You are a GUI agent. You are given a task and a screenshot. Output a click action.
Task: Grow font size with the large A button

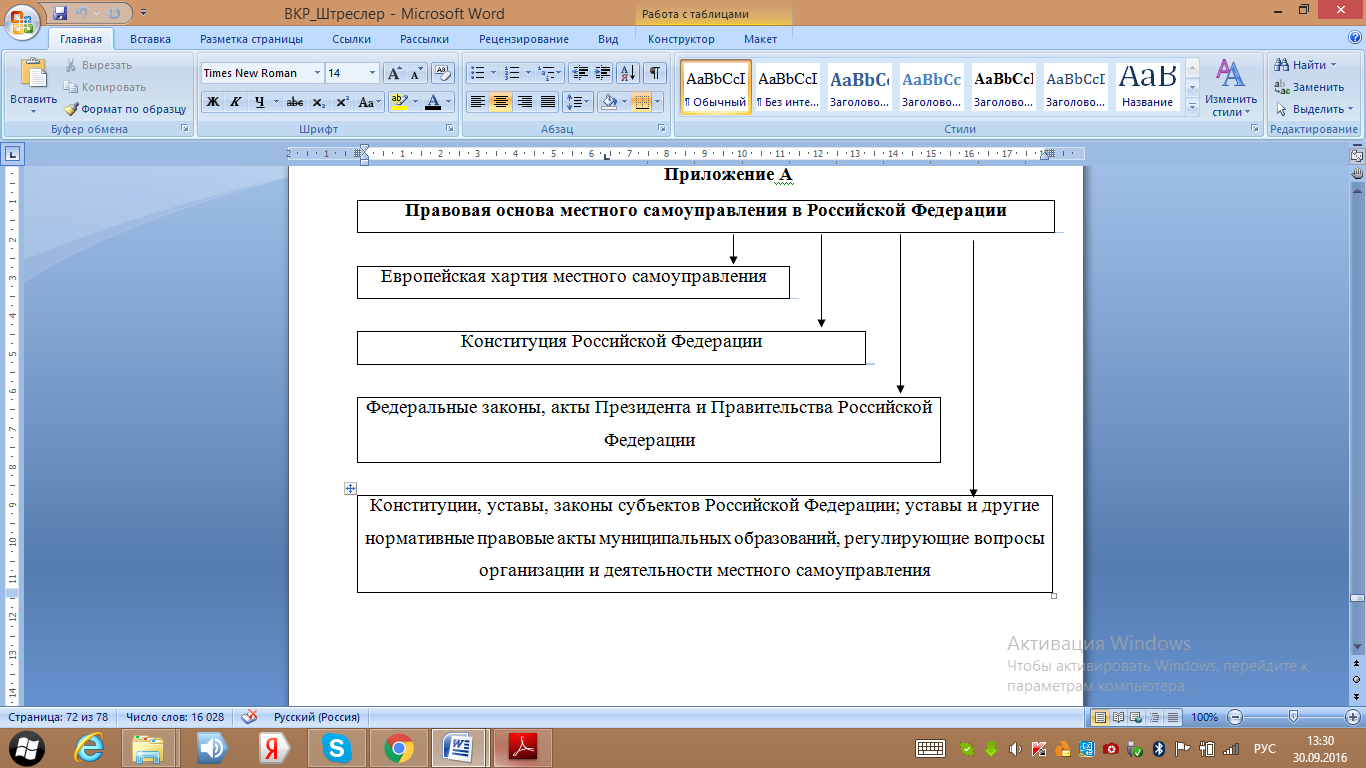[x=395, y=73]
